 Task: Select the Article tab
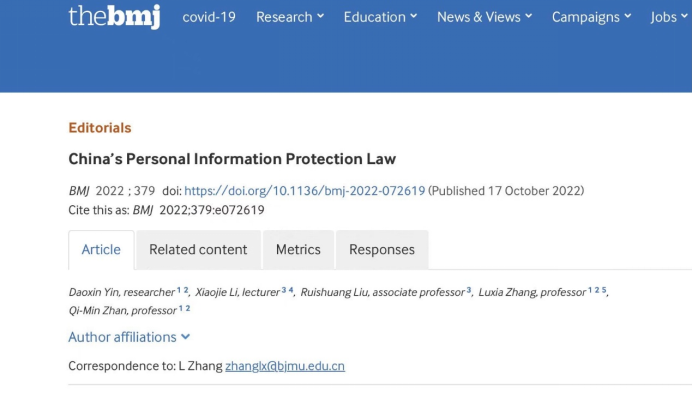101,250
